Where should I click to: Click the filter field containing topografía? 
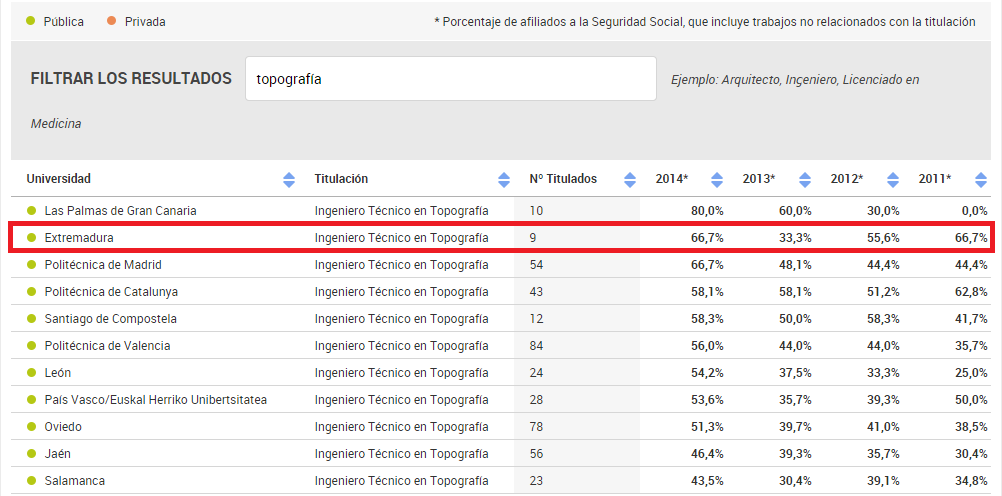click(451, 79)
